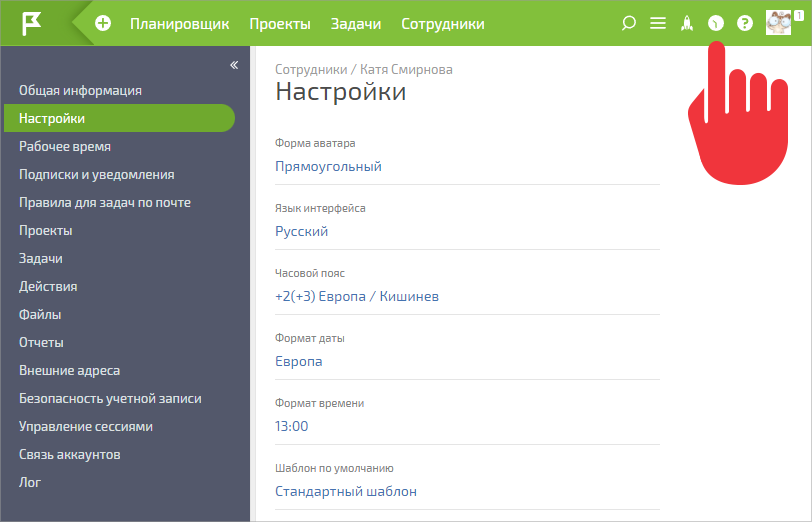Click the plus add button in header

click(x=103, y=23)
